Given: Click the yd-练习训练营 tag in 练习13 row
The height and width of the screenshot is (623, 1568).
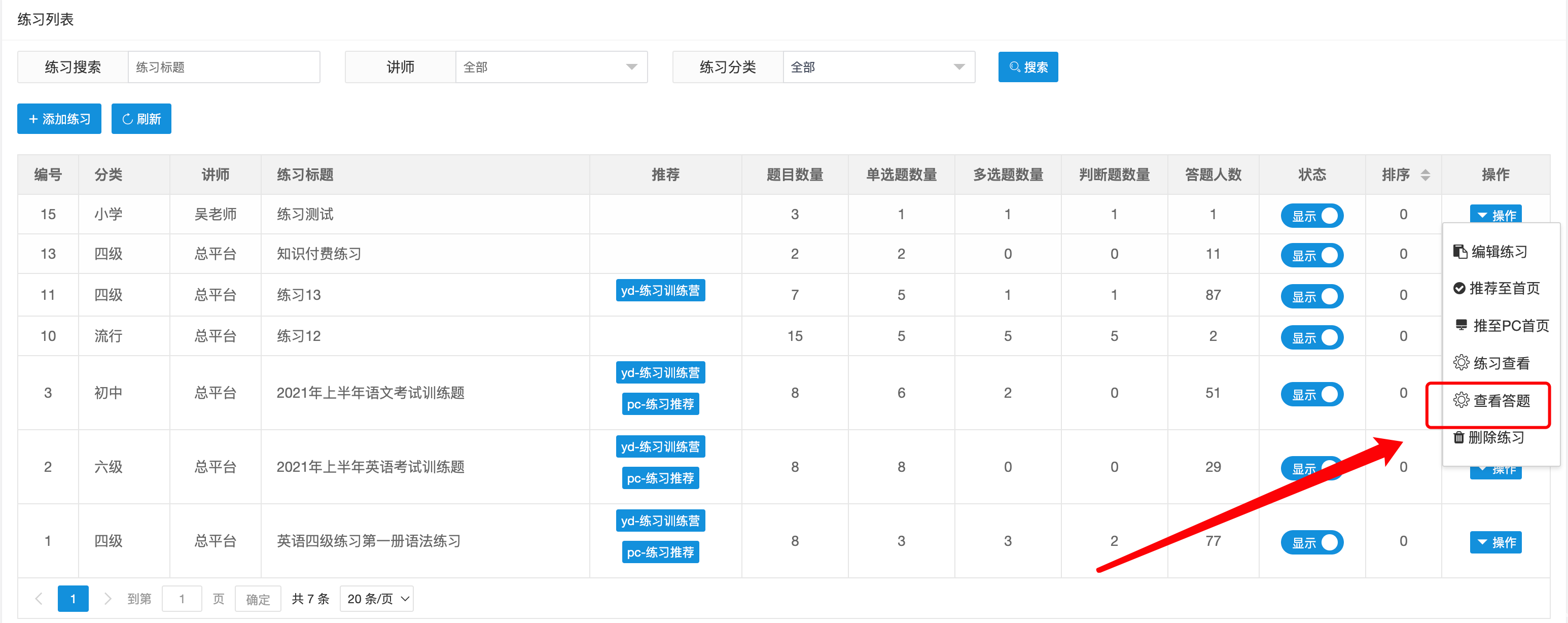Looking at the screenshot, I should point(660,291).
